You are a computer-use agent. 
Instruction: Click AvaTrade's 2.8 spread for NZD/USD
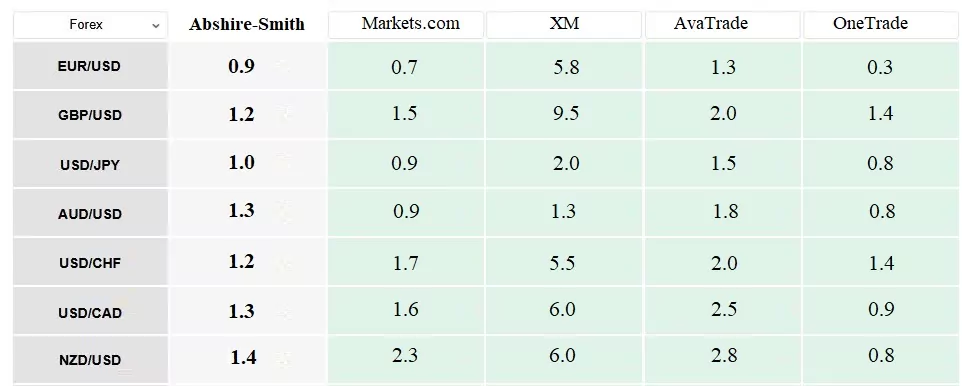click(x=724, y=355)
